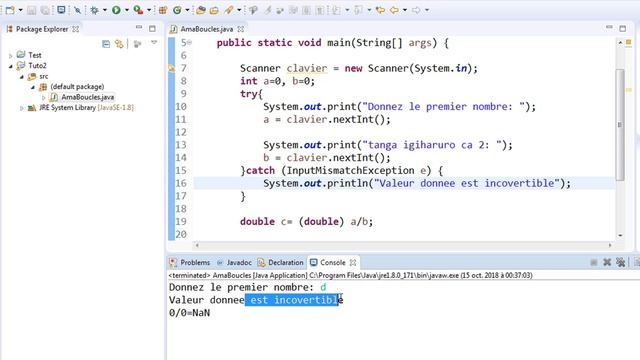
Task: Open the Package Explorer View Menu triangle
Action: pyautogui.click(x=154, y=42)
